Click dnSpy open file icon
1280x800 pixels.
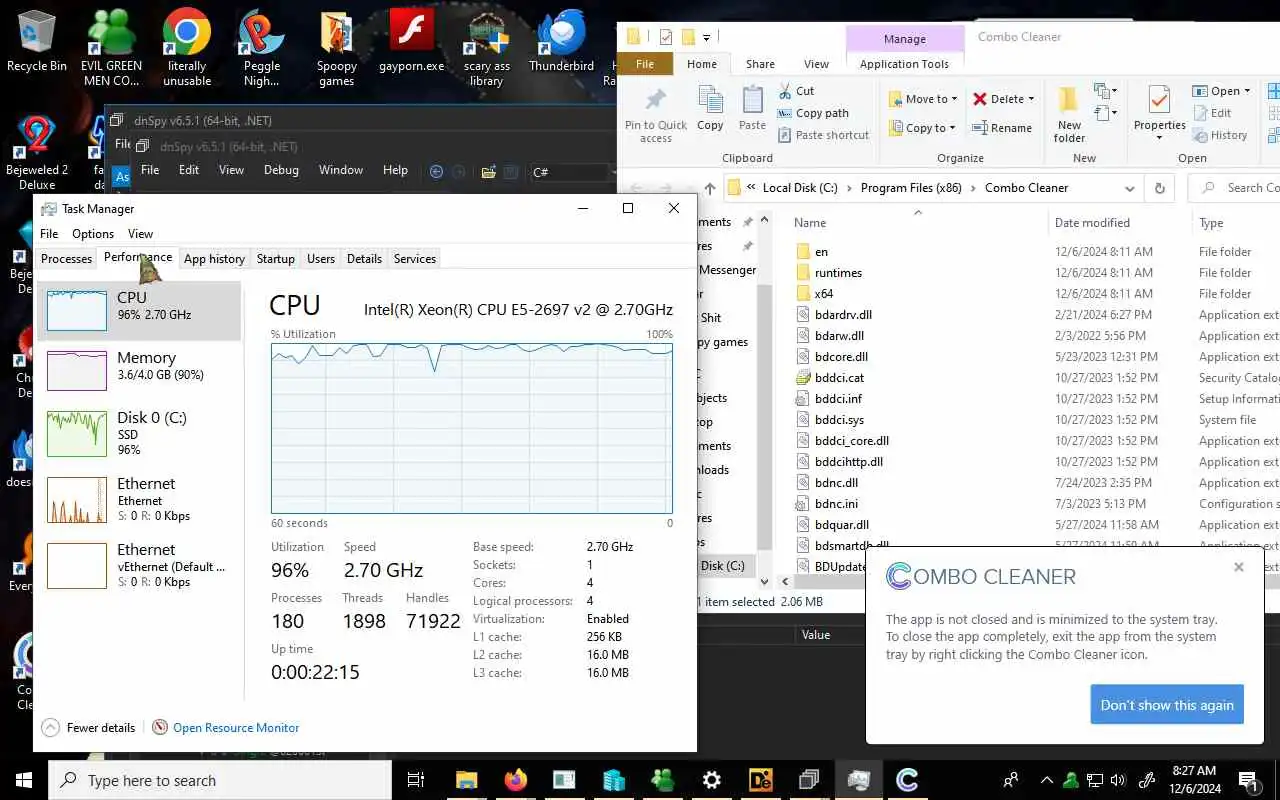tap(488, 171)
